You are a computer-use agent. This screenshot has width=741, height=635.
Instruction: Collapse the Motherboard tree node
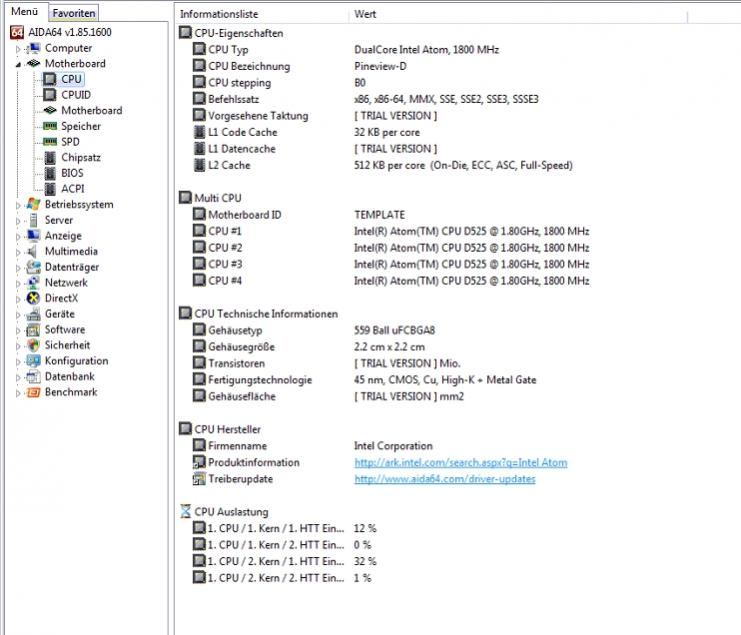click(x=18, y=64)
